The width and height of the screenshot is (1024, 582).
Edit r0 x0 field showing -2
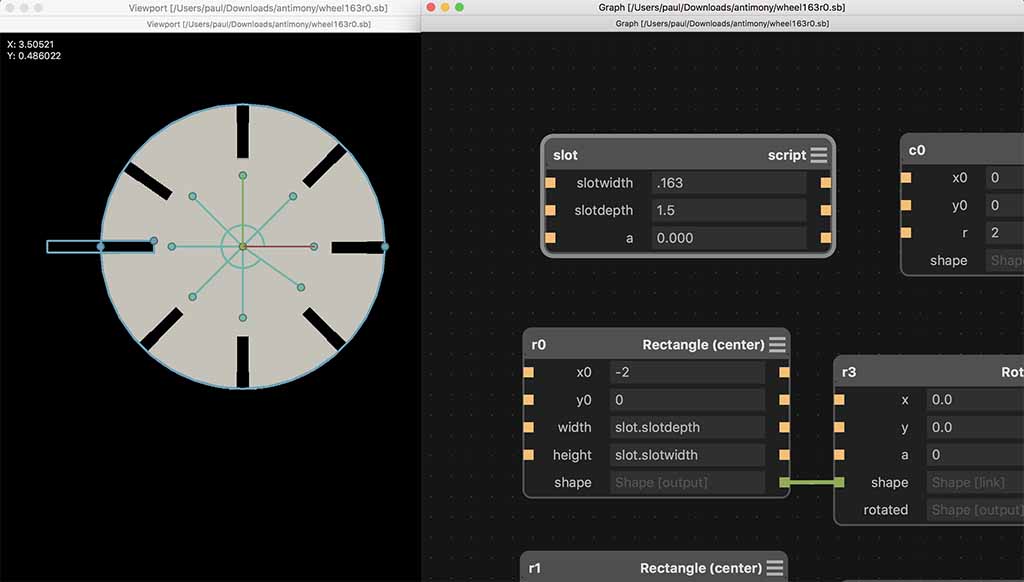click(x=687, y=372)
